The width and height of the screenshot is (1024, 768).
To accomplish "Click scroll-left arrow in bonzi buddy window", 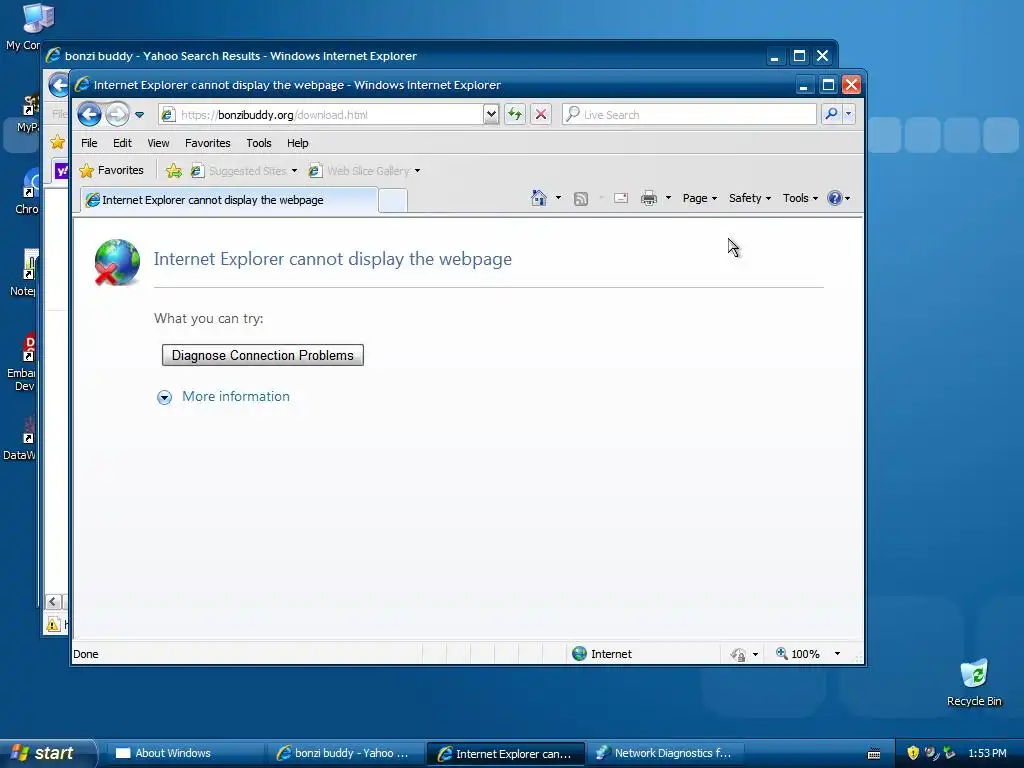I will coord(53,601).
